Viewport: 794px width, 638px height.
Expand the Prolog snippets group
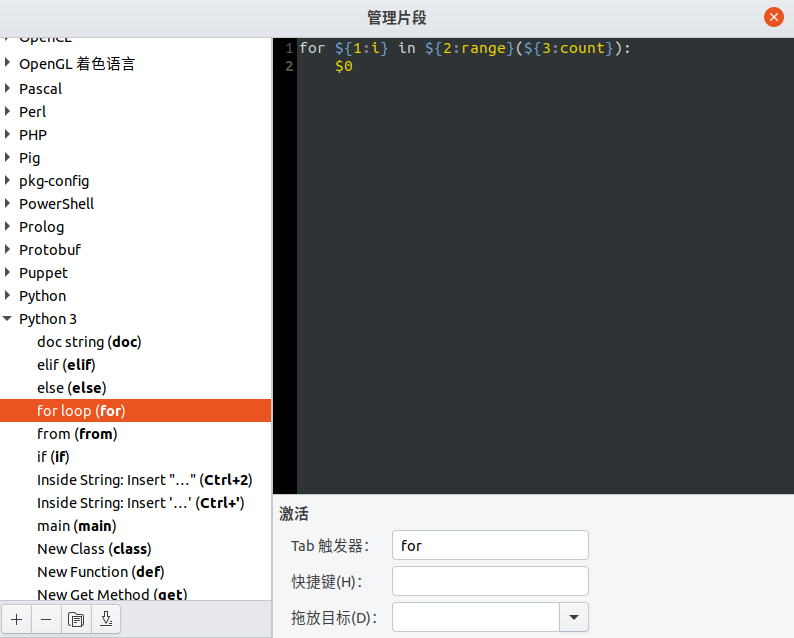tap(7, 226)
